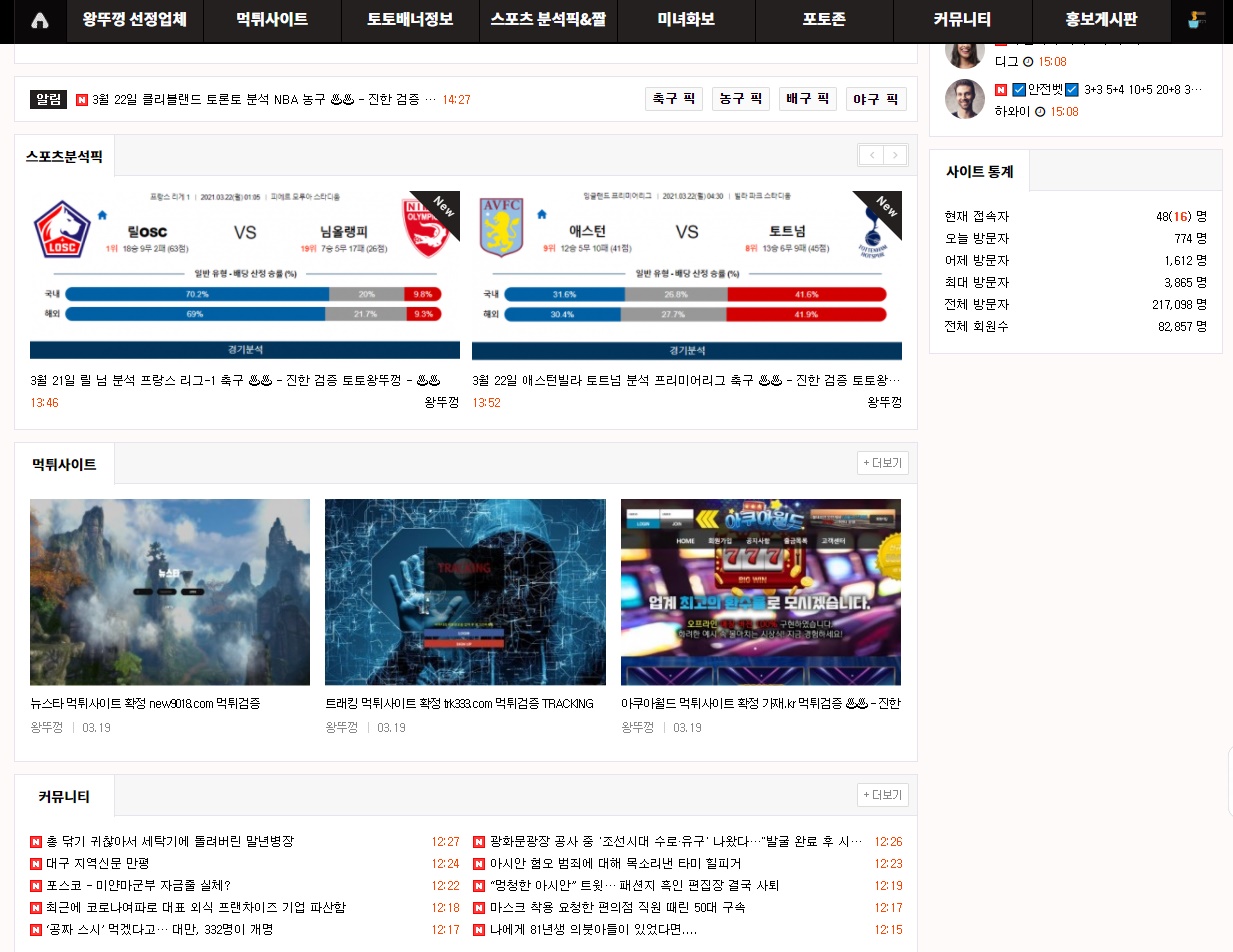The image size is (1233, 952).
Task: Click the N badge before 안전벳 post
Action: pos(1001,89)
